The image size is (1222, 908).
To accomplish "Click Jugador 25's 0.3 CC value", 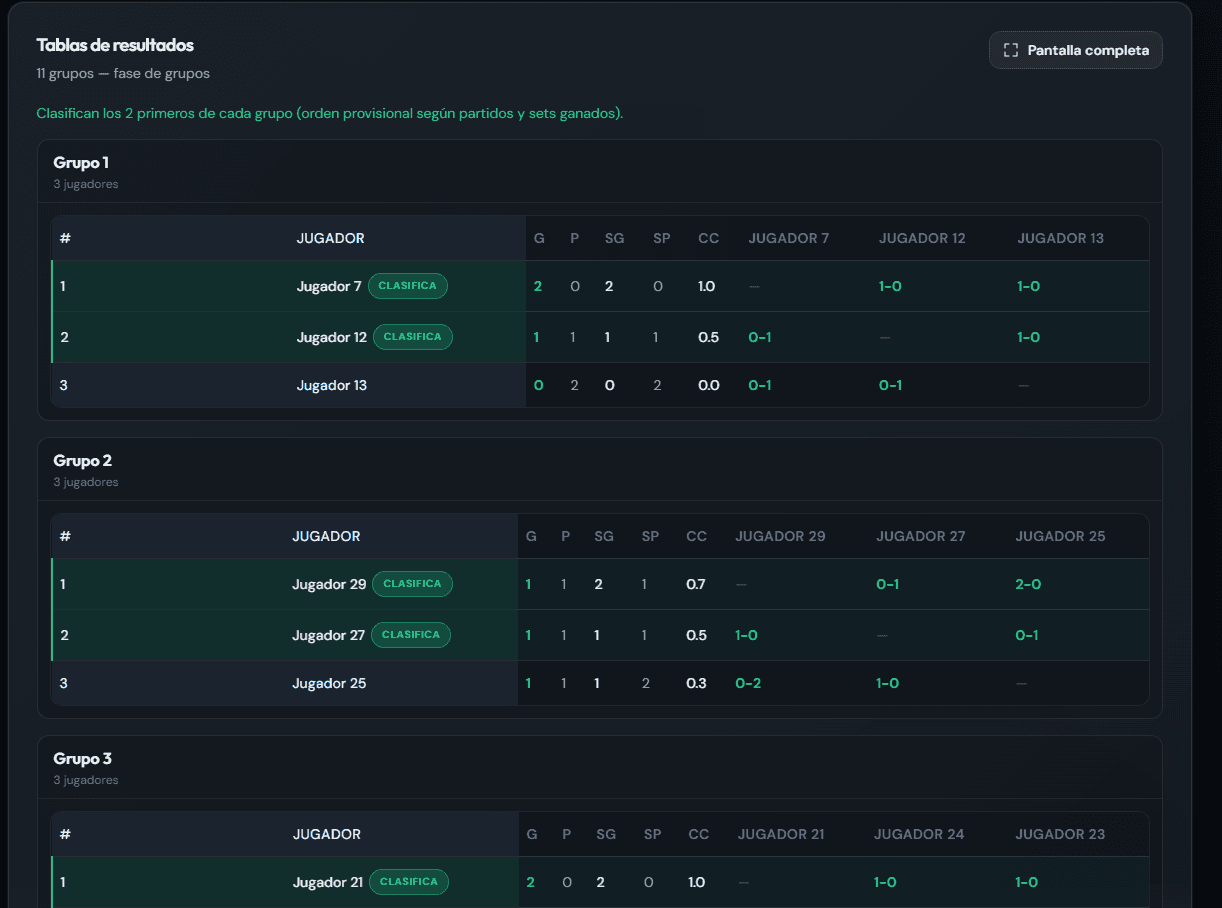I will 697,683.
